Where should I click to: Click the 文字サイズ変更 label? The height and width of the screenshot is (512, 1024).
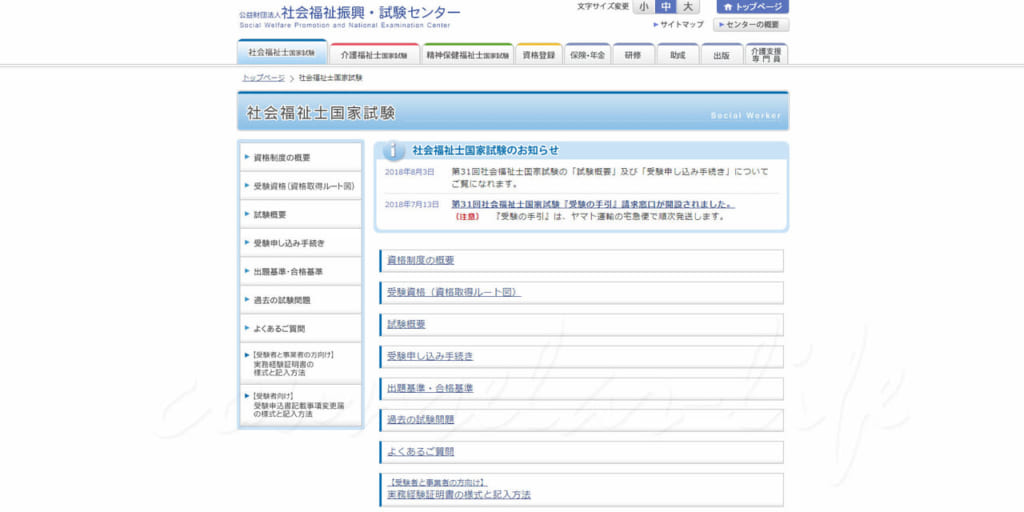pos(603,7)
